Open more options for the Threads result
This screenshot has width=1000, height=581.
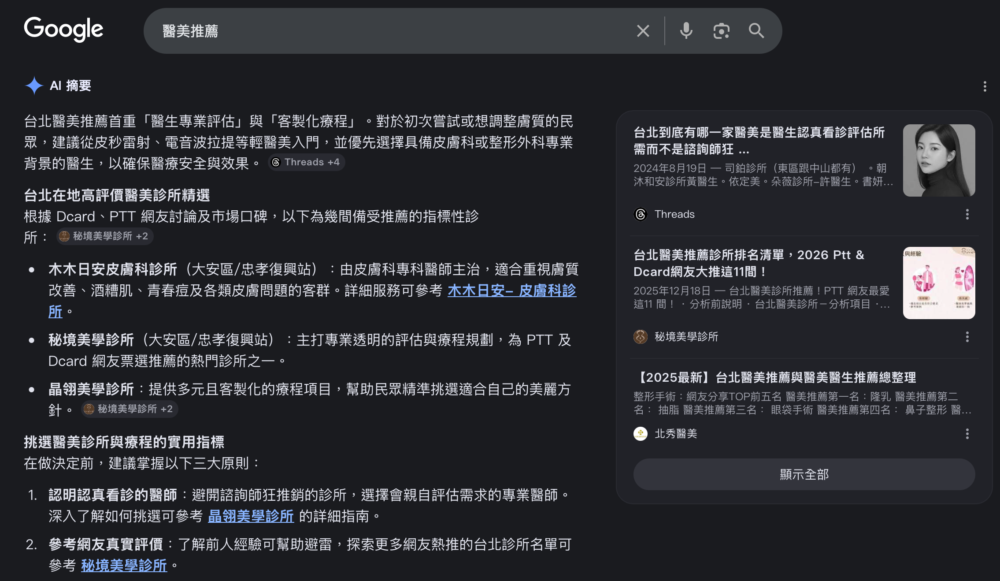pos(967,214)
